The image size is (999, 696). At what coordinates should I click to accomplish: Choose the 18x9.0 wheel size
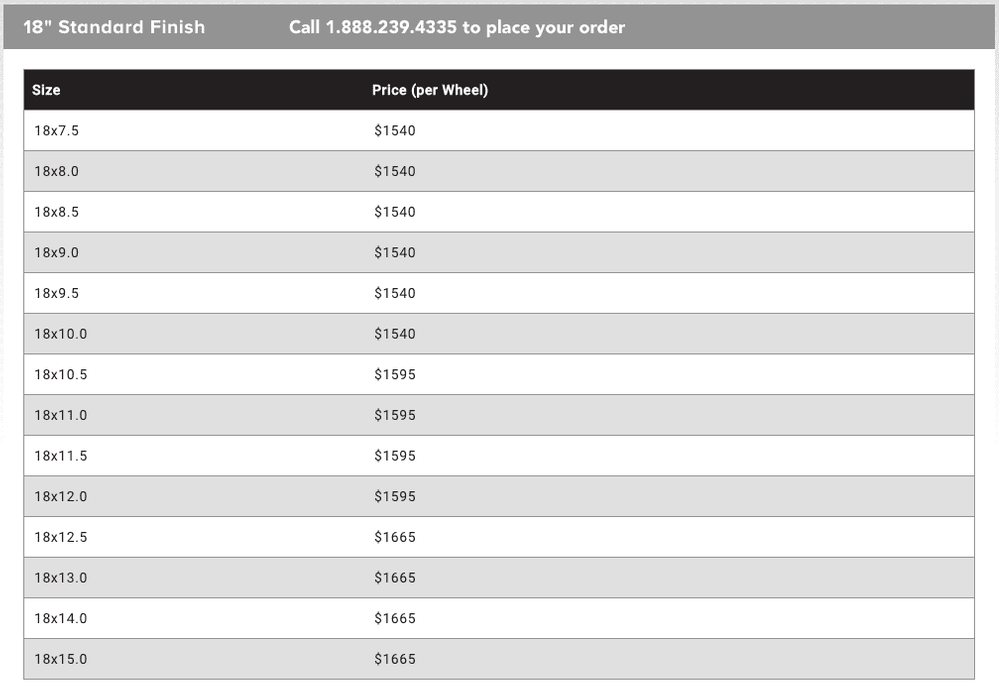click(x=56, y=253)
